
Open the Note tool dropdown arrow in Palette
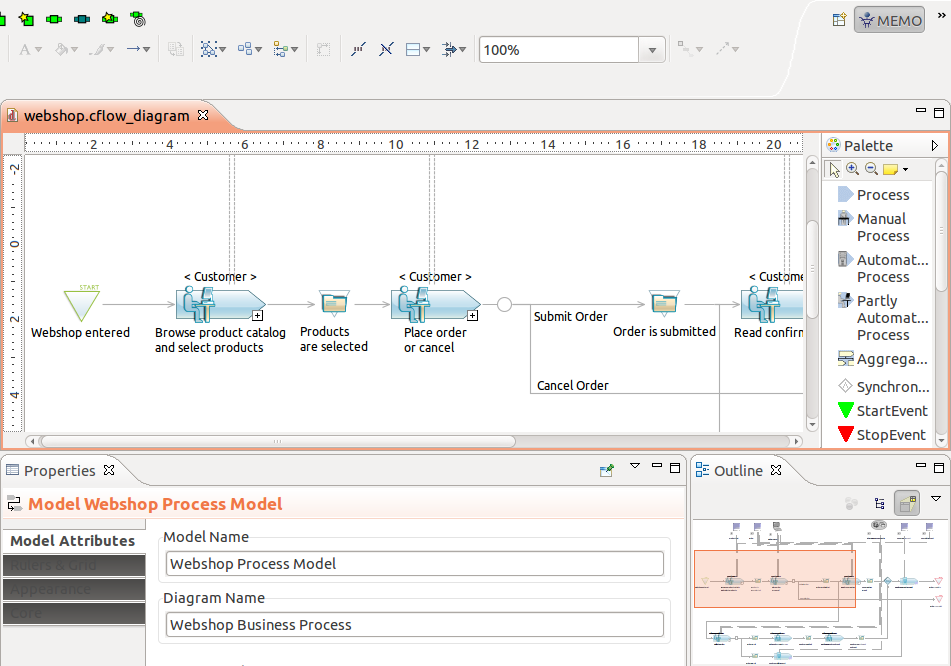coord(906,170)
